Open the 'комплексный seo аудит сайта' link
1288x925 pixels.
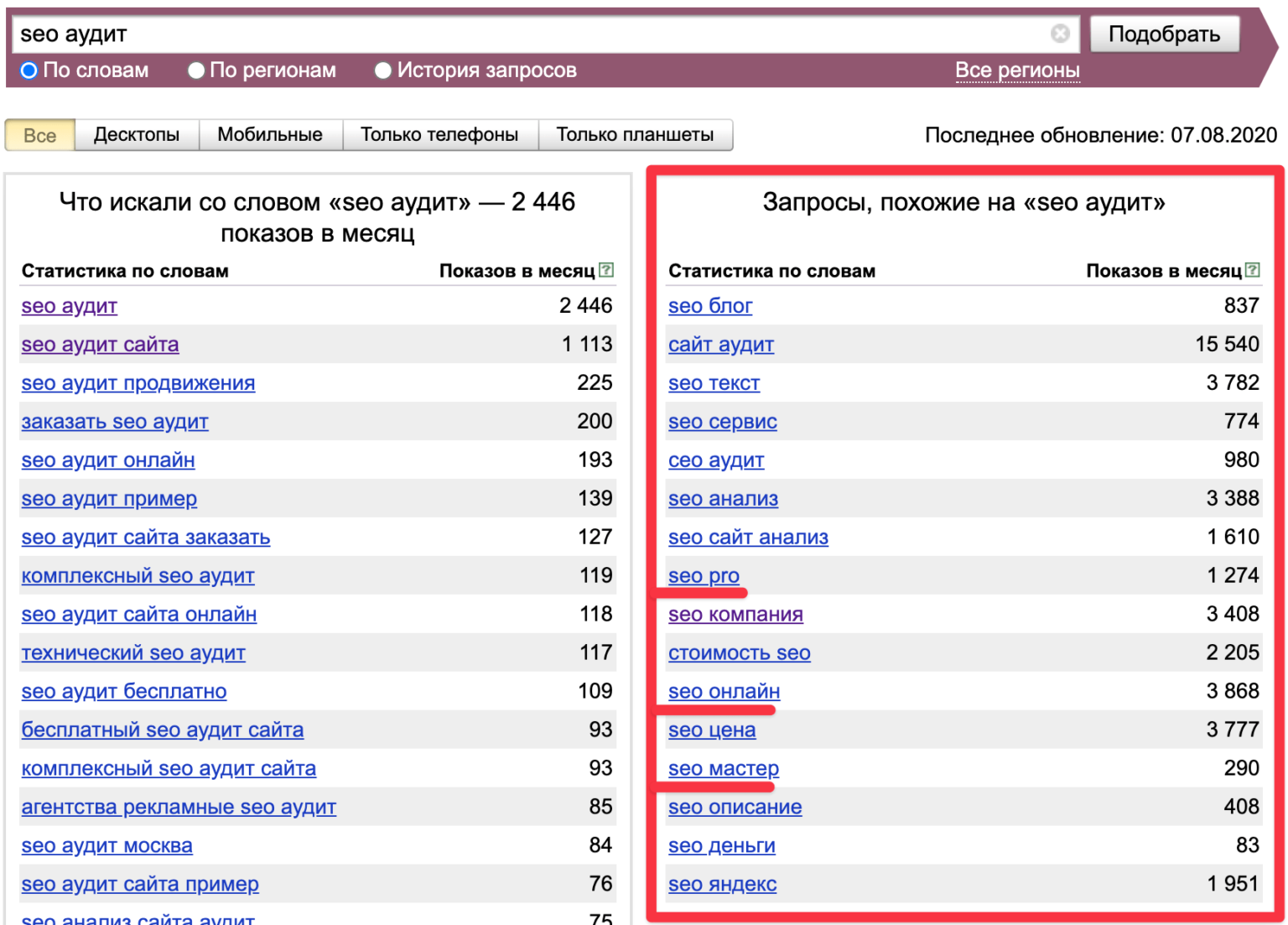[x=169, y=769]
